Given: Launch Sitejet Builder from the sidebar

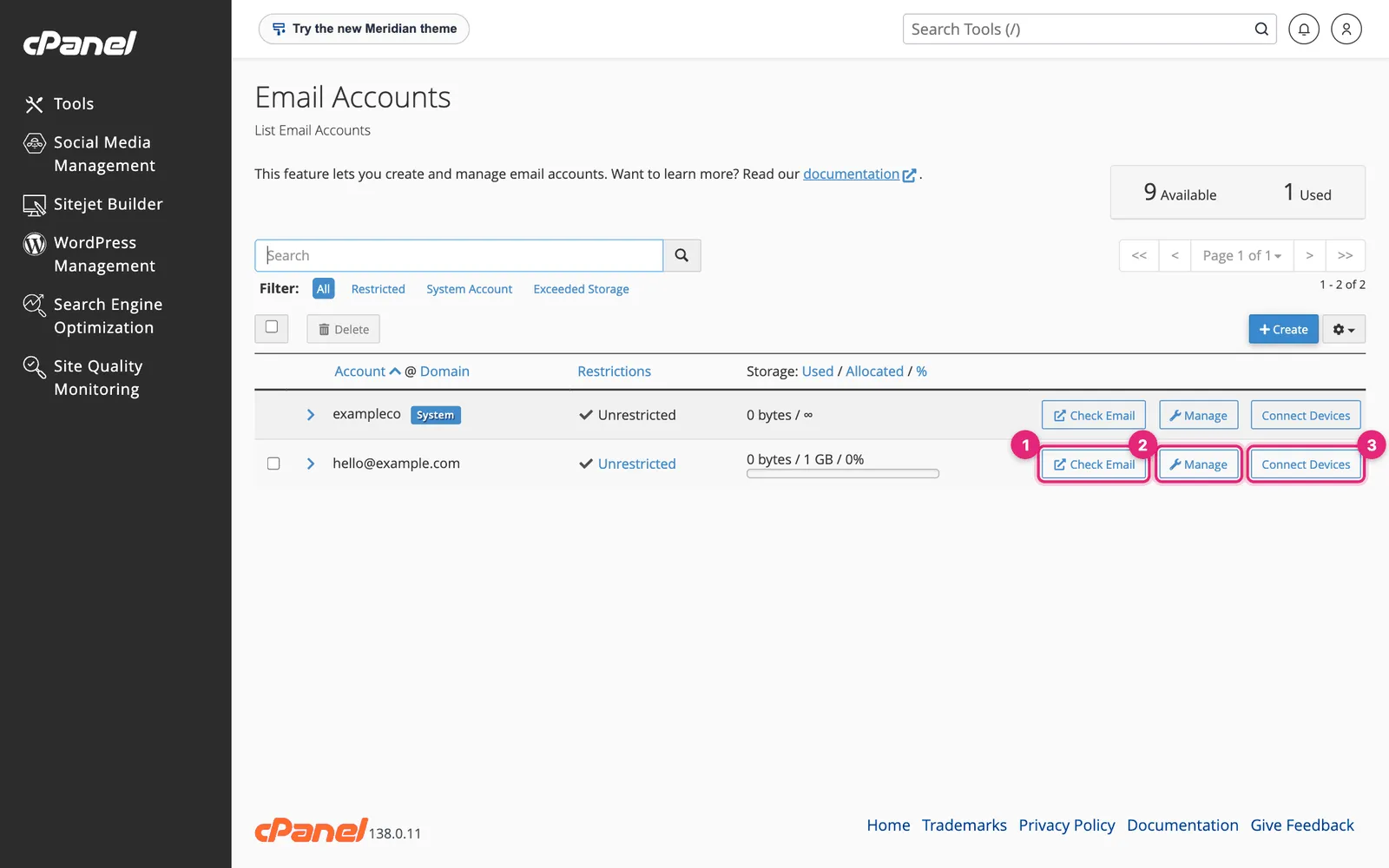Looking at the screenshot, I should [x=93, y=204].
